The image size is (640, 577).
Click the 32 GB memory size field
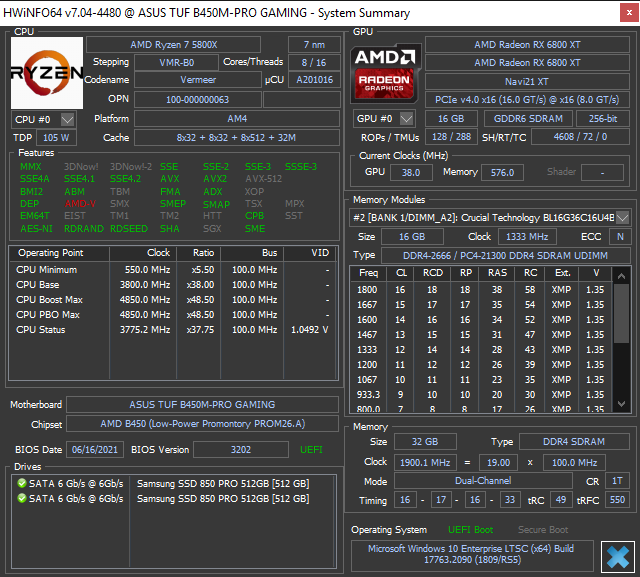pyautogui.click(x=425, y=442)
